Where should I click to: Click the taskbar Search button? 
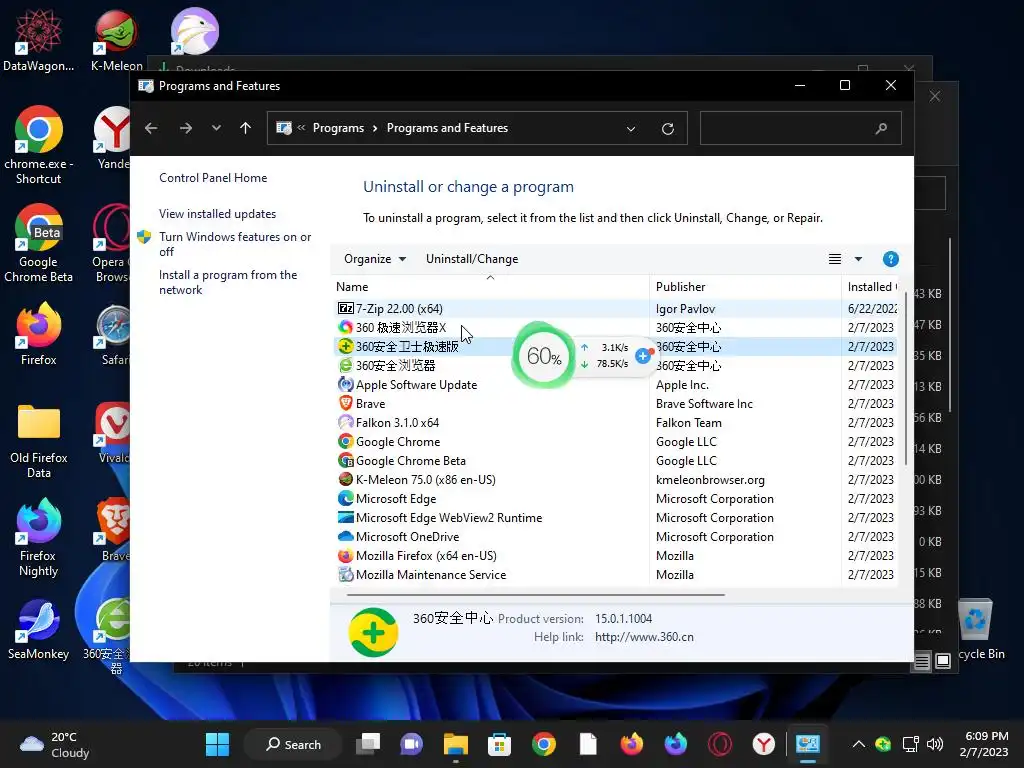293,744
